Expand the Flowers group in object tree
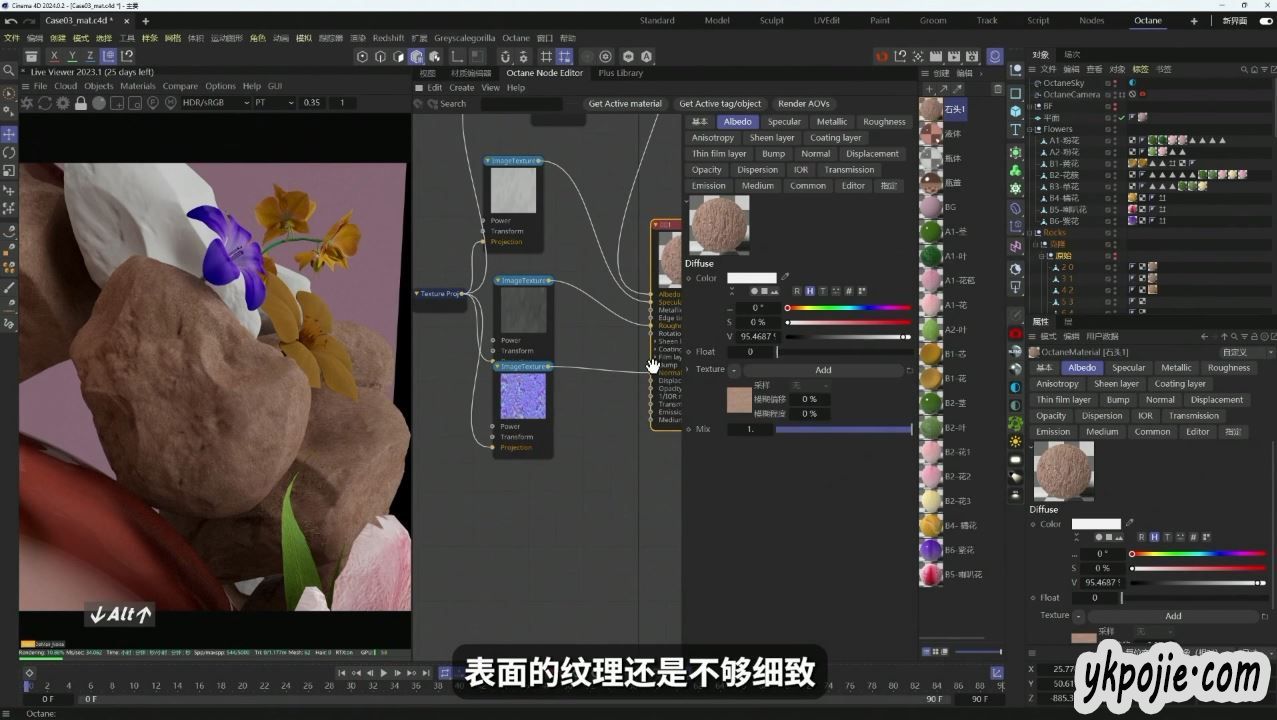The image size is (1277, 720). [1037, 129]
